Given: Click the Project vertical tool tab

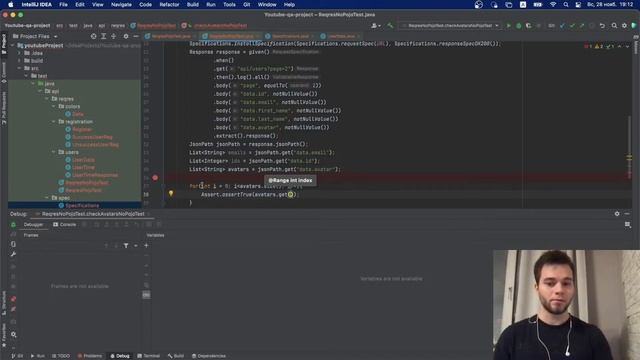Looking at the screenshot, I should click(x=4, y=44).
